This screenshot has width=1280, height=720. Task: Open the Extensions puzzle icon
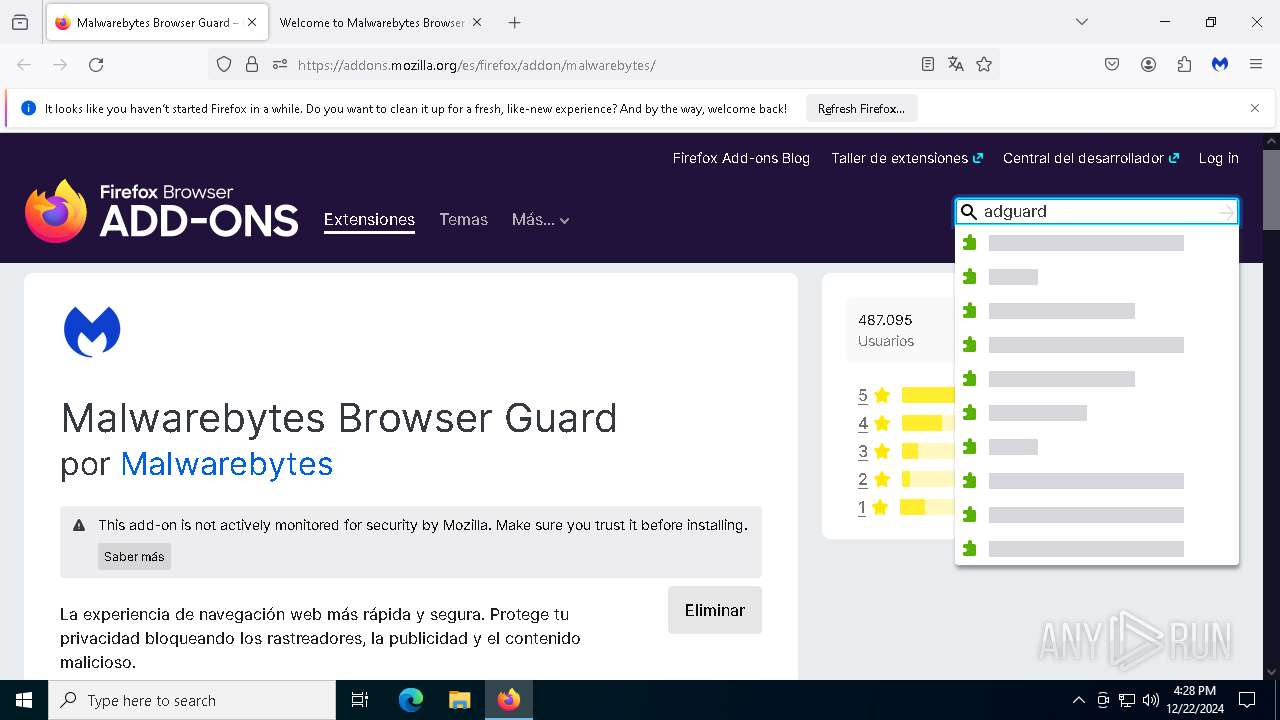pos(1184,65)
